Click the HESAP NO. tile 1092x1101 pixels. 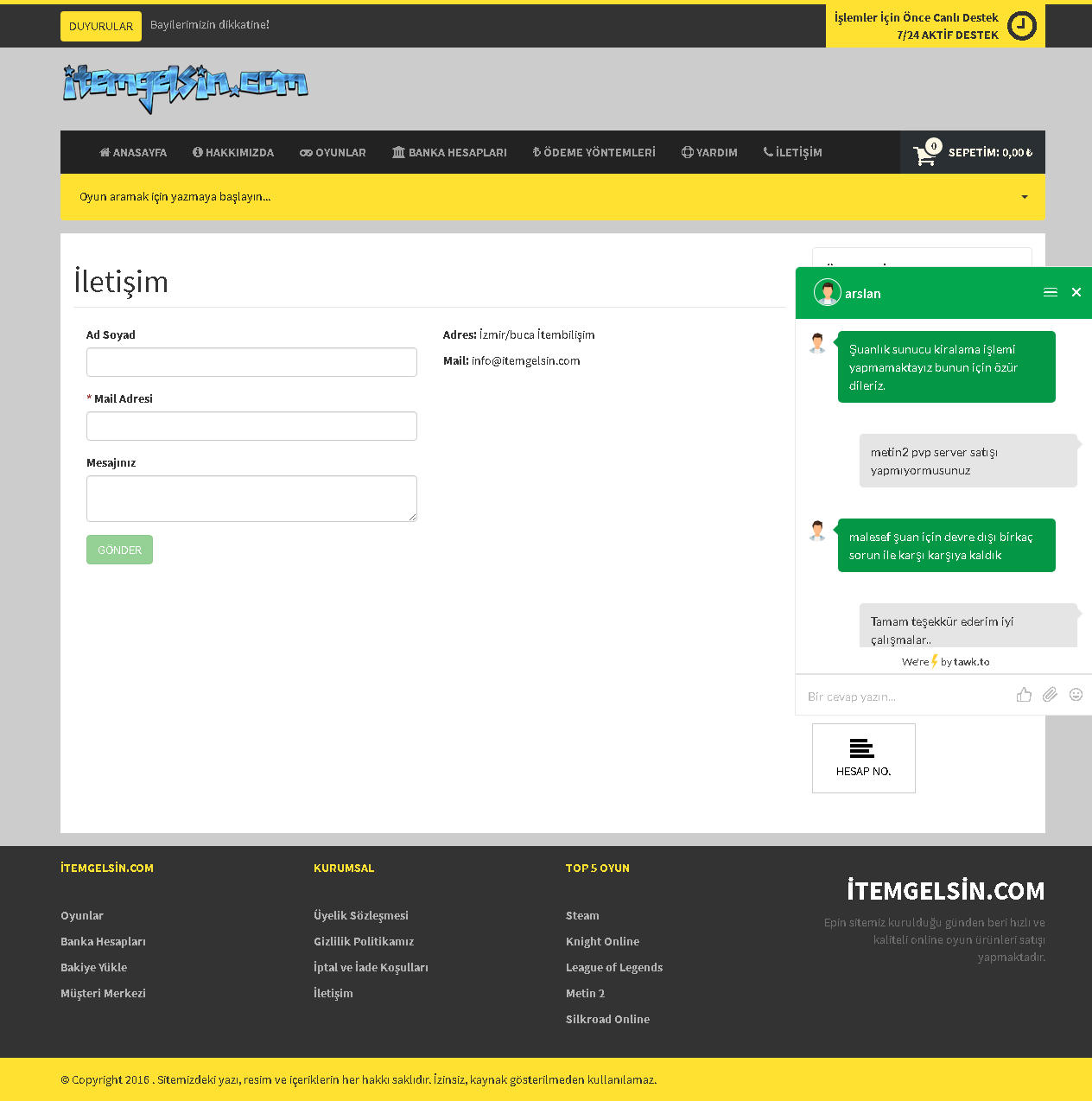tap(863, 758)
